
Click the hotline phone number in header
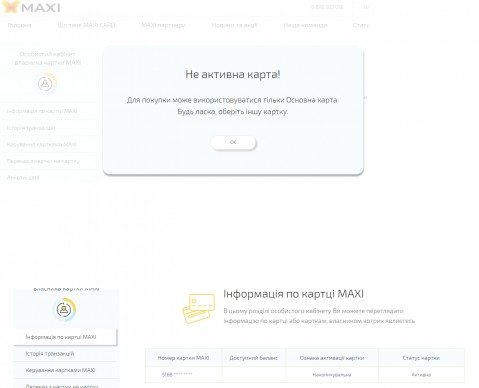click(x=327, y=7)
